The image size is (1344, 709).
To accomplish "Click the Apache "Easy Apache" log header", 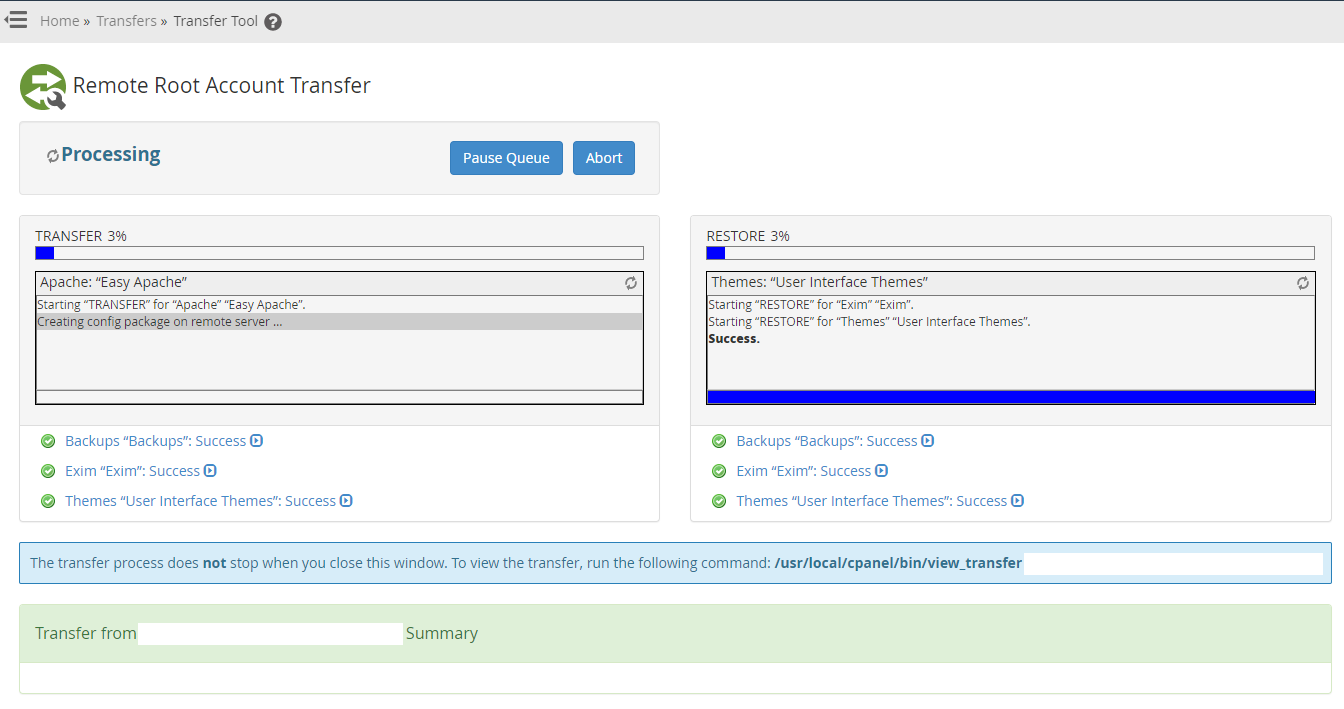I will pos(339,283).
